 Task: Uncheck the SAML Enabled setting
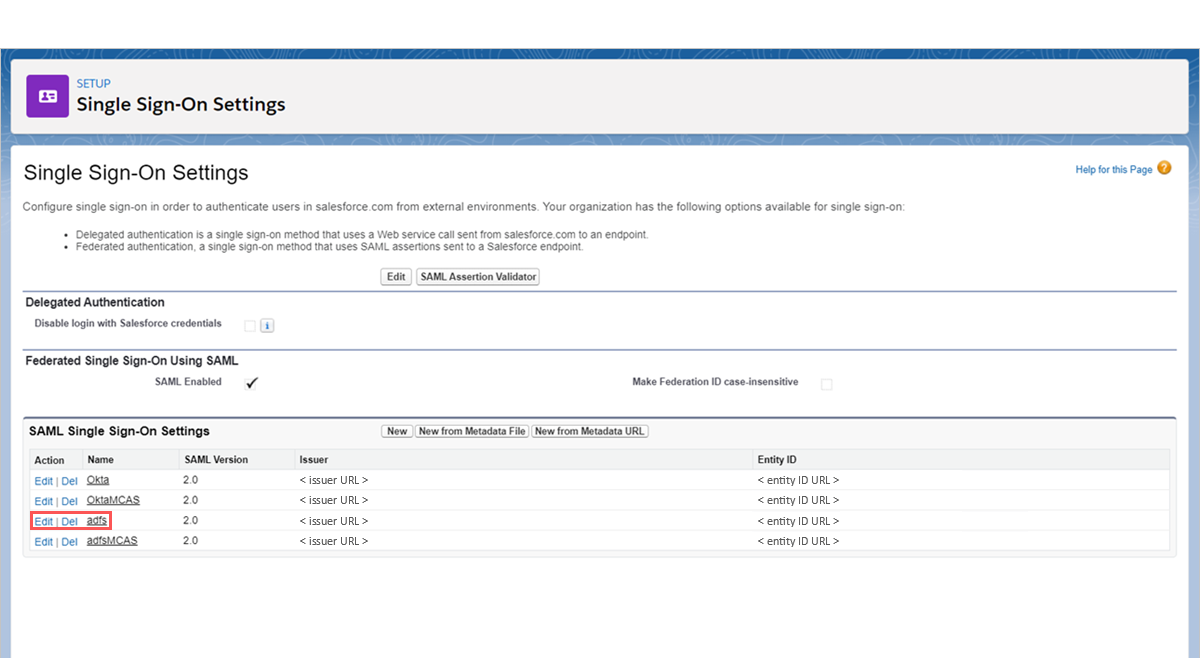pos(252,381)
